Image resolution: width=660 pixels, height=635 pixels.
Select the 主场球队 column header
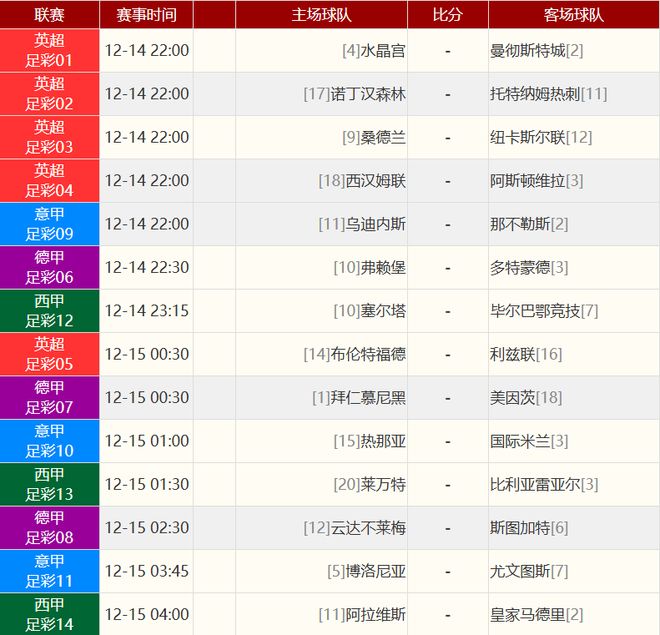pyautogui.click(x=321, y=14)
